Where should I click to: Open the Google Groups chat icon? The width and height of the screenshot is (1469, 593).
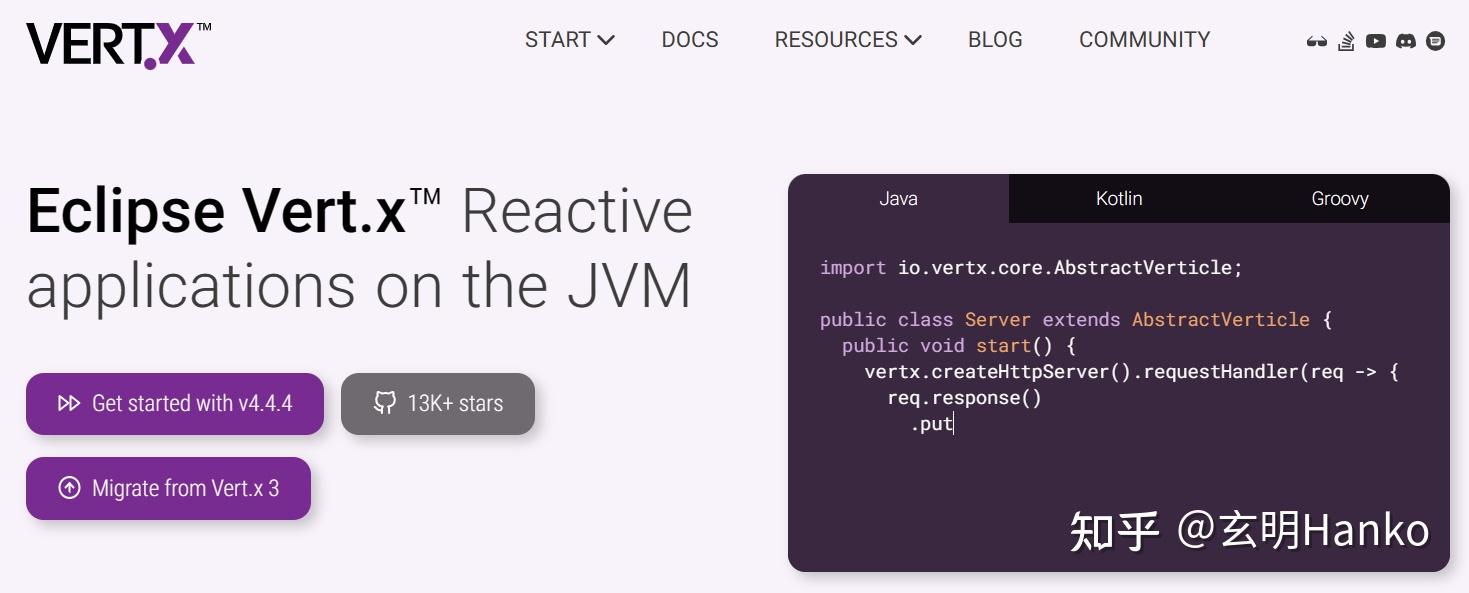point(1435,41)
